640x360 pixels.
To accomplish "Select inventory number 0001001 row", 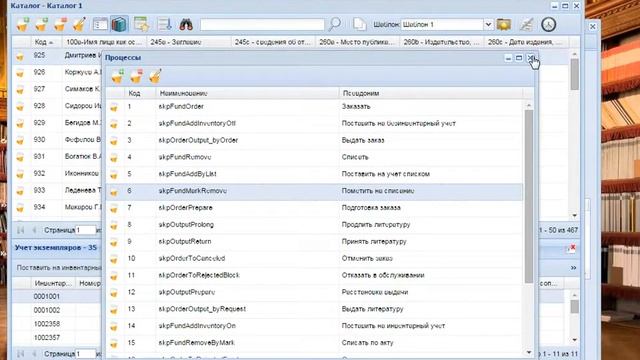I will [x=57, y=296].
